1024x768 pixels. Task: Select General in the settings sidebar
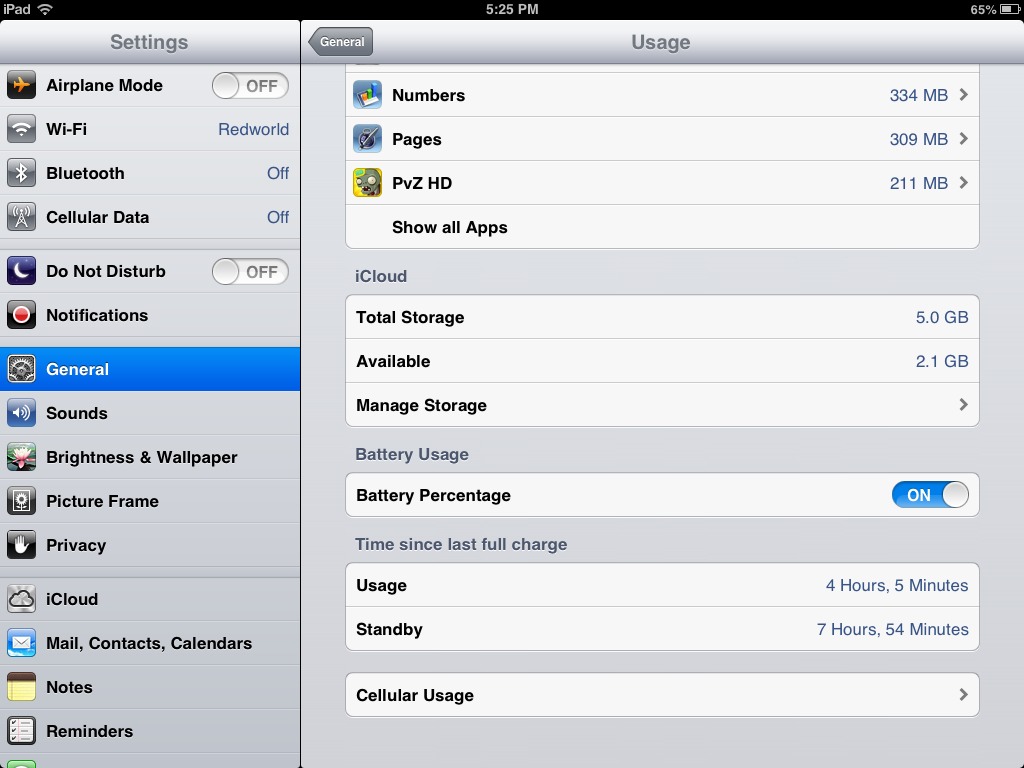coord(150,369)
